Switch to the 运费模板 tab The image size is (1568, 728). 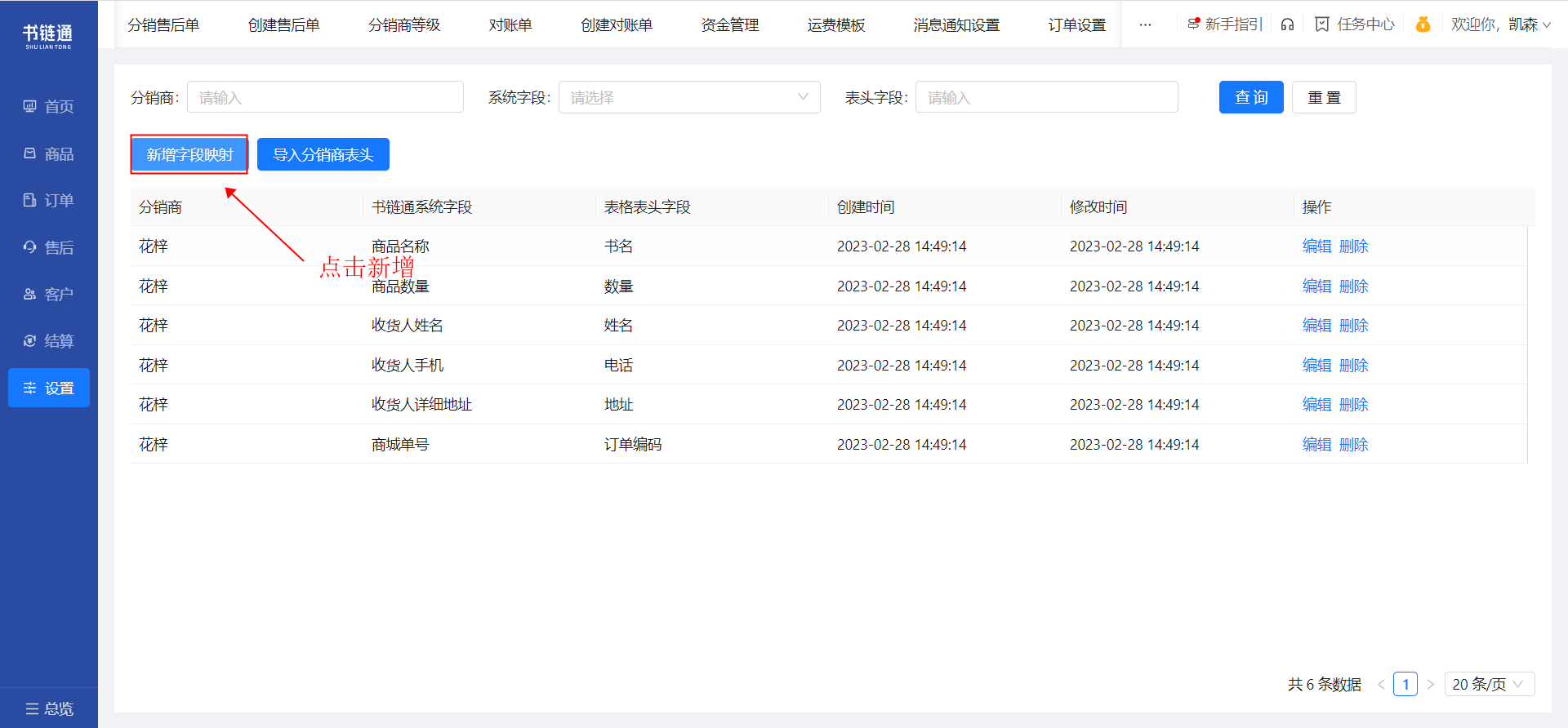pos(836,24)
